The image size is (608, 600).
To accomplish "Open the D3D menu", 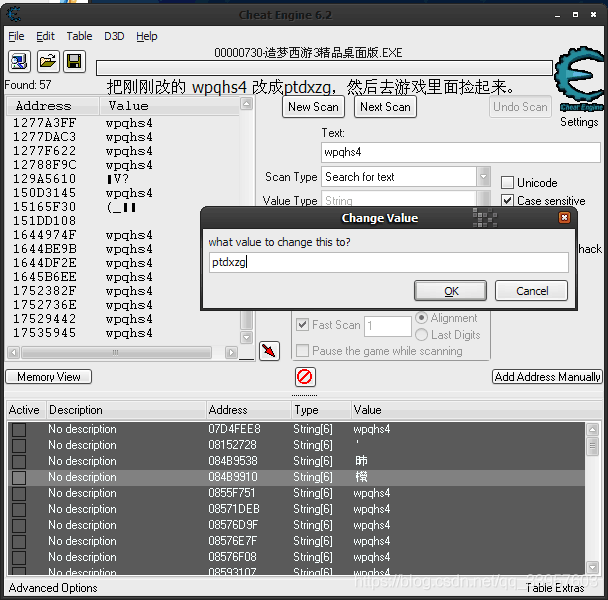I will pos(114,36).
